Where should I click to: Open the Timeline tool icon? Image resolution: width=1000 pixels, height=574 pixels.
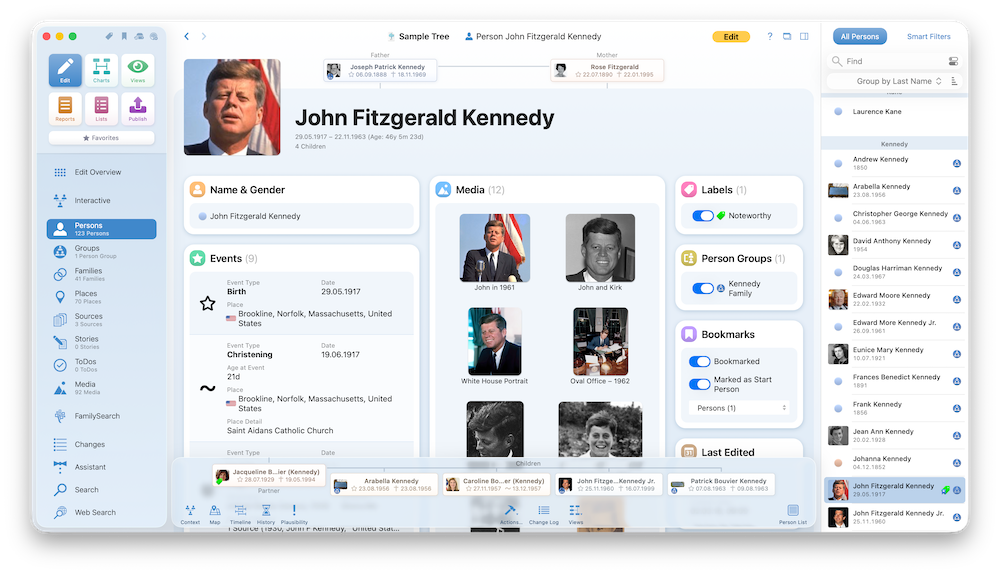(240, 513)
